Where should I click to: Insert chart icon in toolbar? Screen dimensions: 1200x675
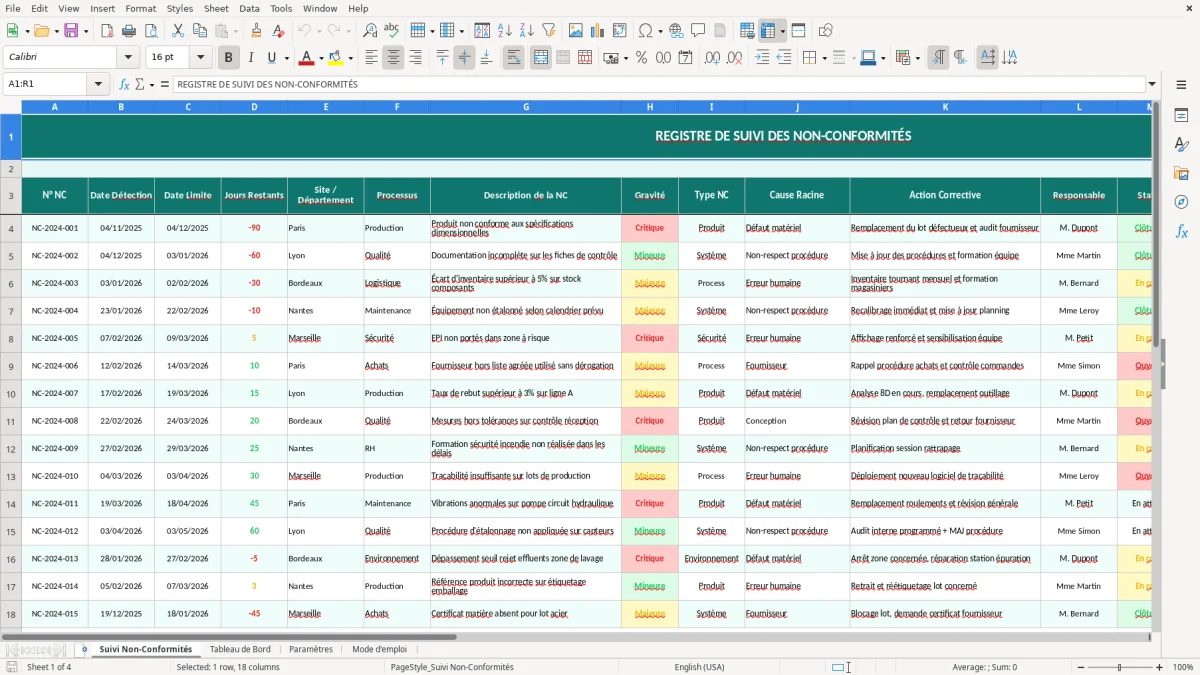pyautogui.click(x=598, y=31)
